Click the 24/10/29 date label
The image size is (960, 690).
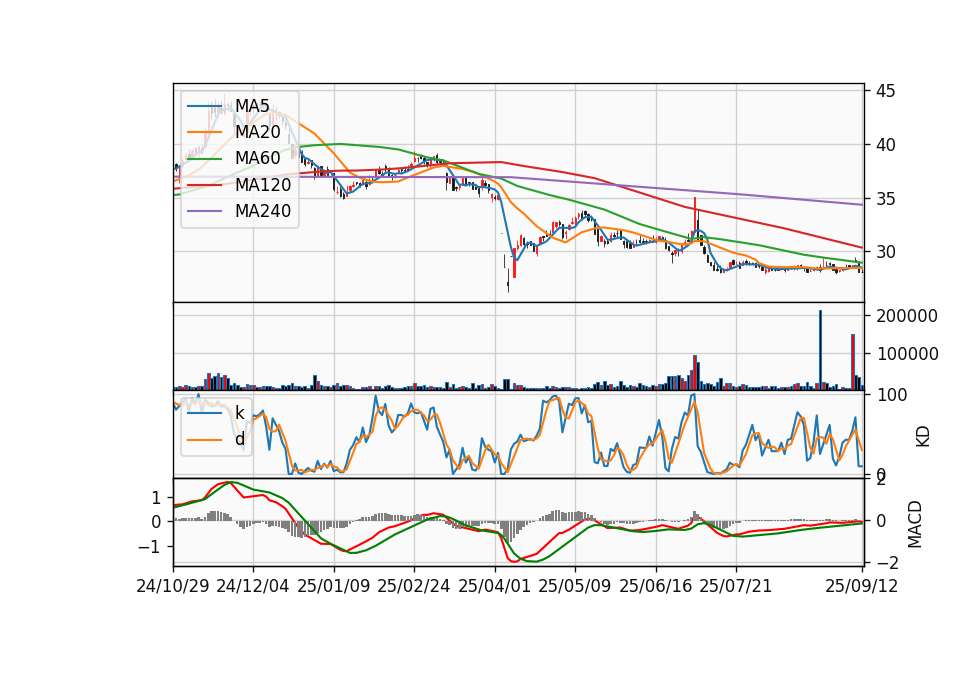(x=173, y=586)
